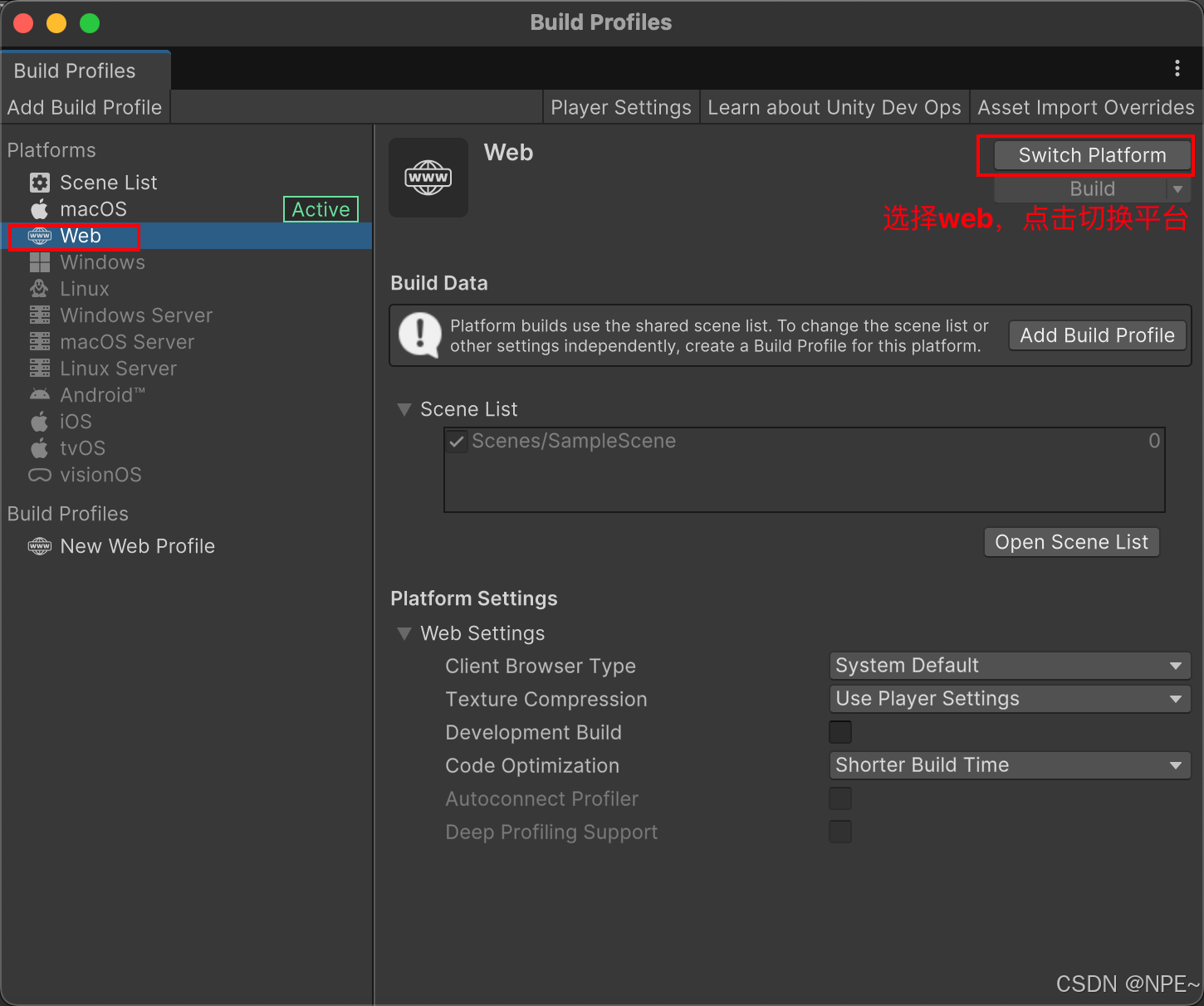The image size is (1204, 1006).
Task: Click the Linux Server icon
Action: coord(40,369)
